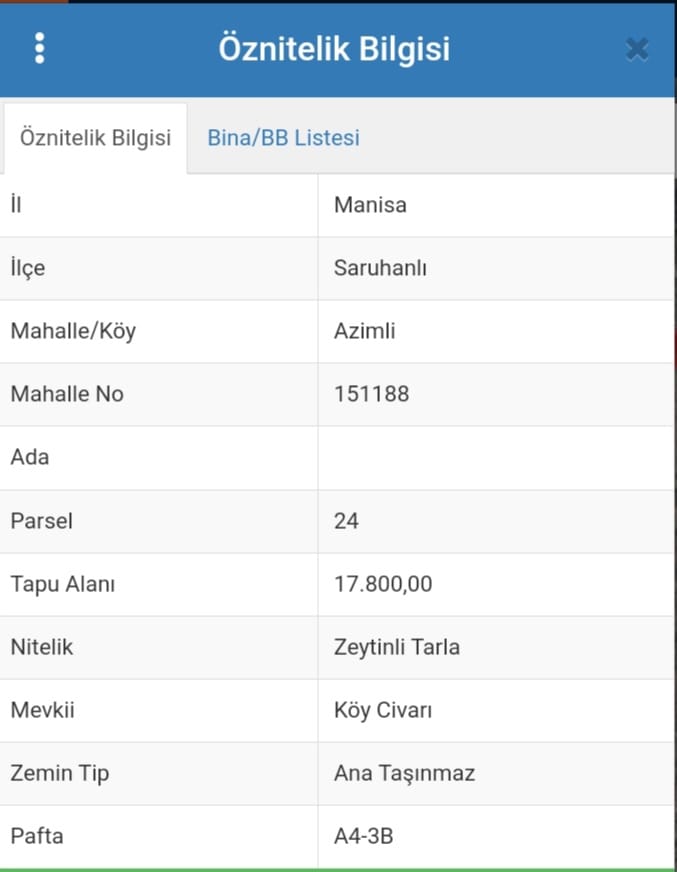Click the Zemin Tip row label
Image resolution: width=677 pixels, height=872 pixels.
[60, 774]
